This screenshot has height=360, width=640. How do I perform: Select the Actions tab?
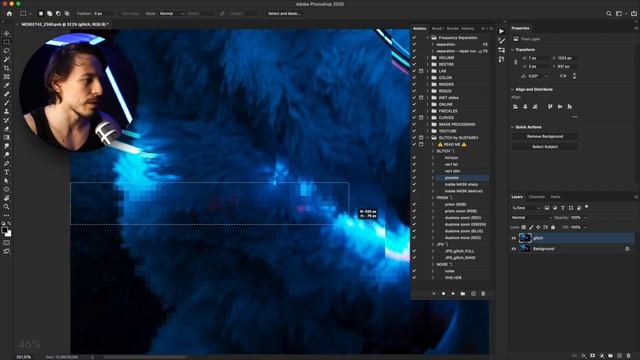pyautogui.click(x=420, y=29)
